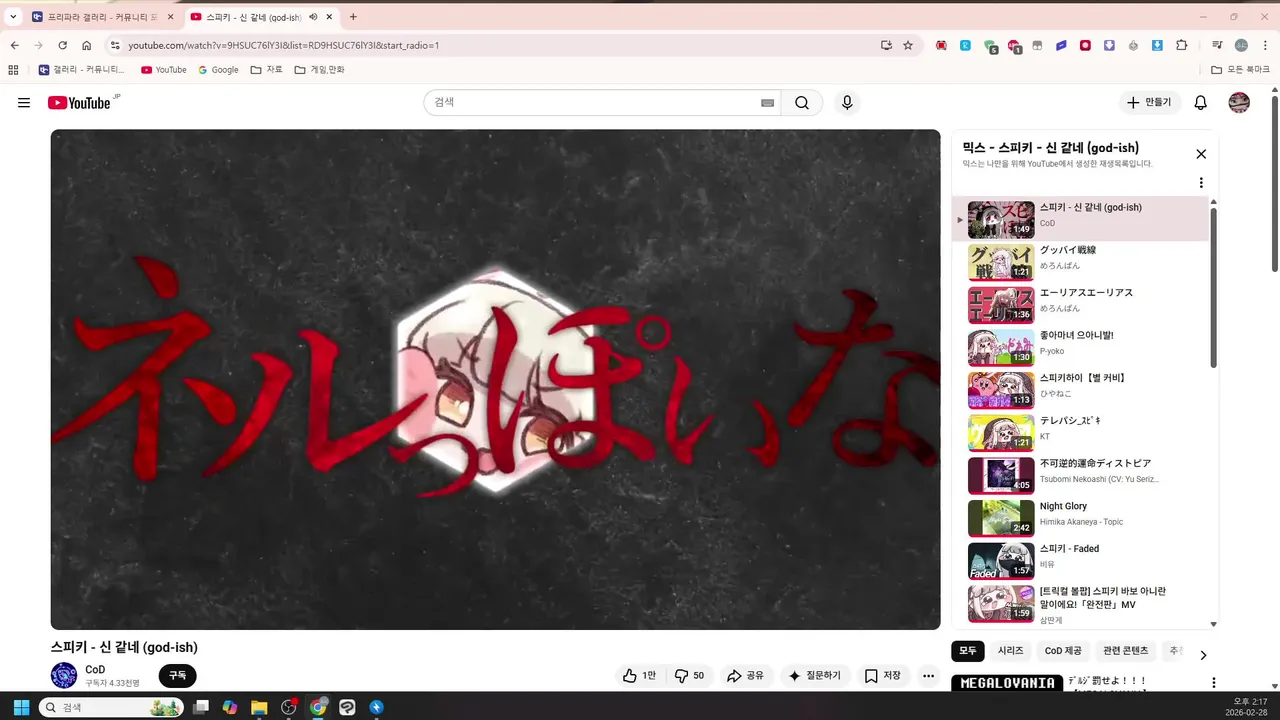Play テレパシ from playlist by KT
The width and height of the screenshot is (1280, 720).
tap(1080, 432)
